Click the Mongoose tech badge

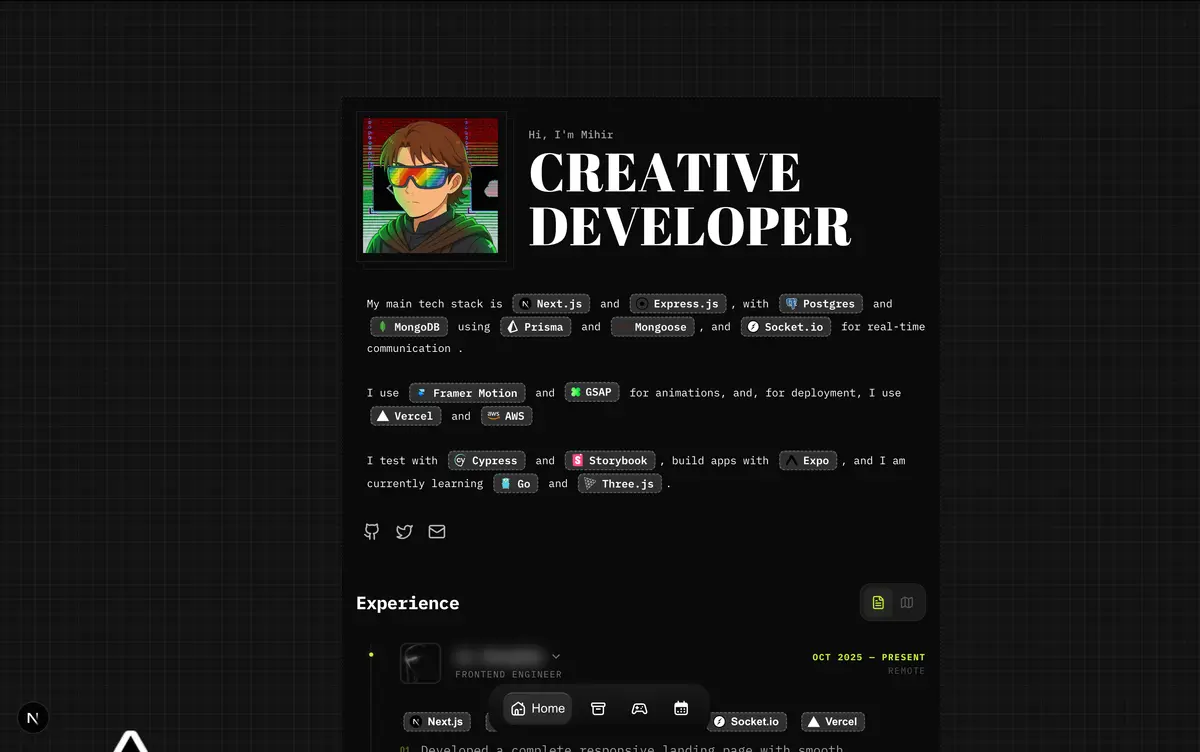point(651,327)
